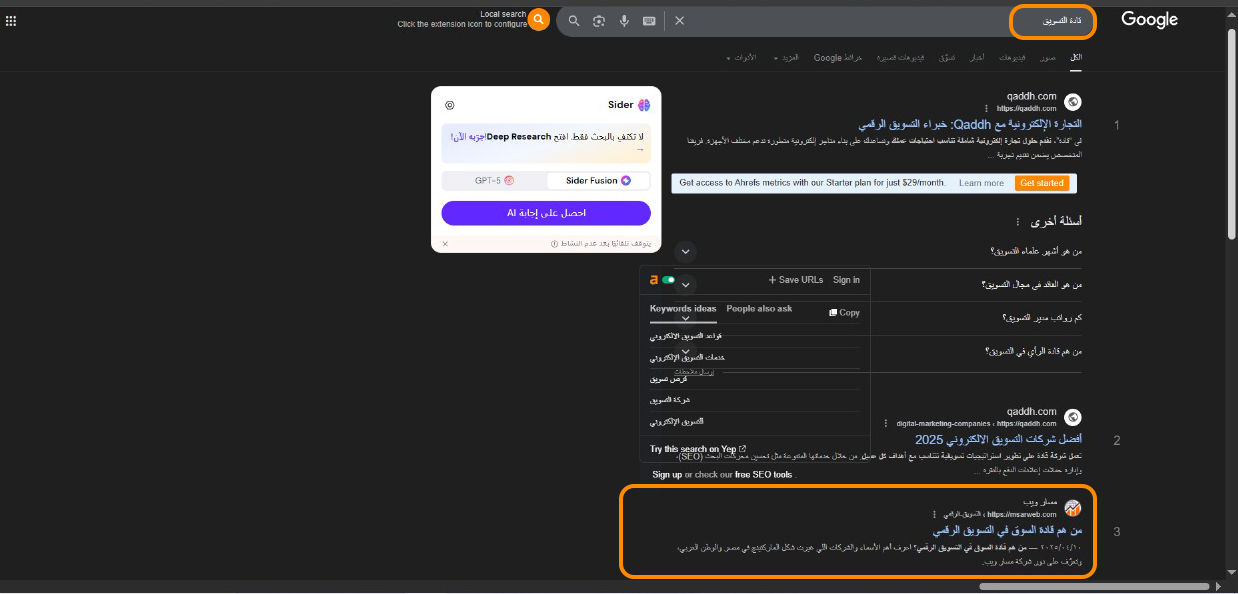Select the GPT-5 model option

[494, 181]
